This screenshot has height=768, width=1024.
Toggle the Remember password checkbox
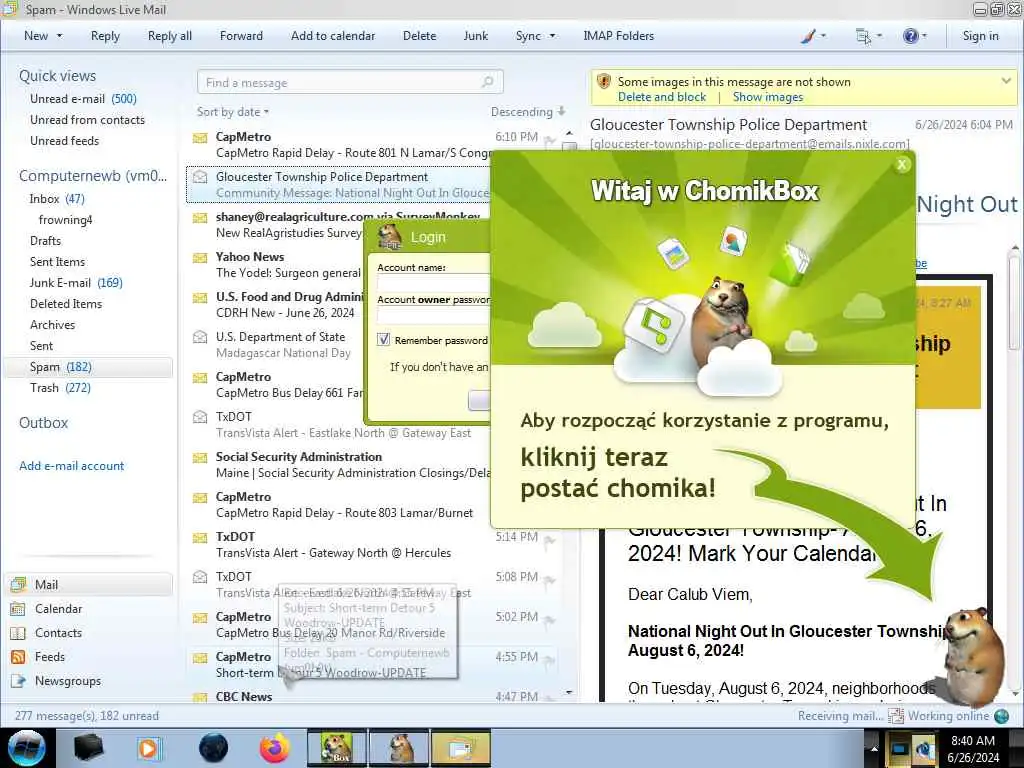point(383,340)
